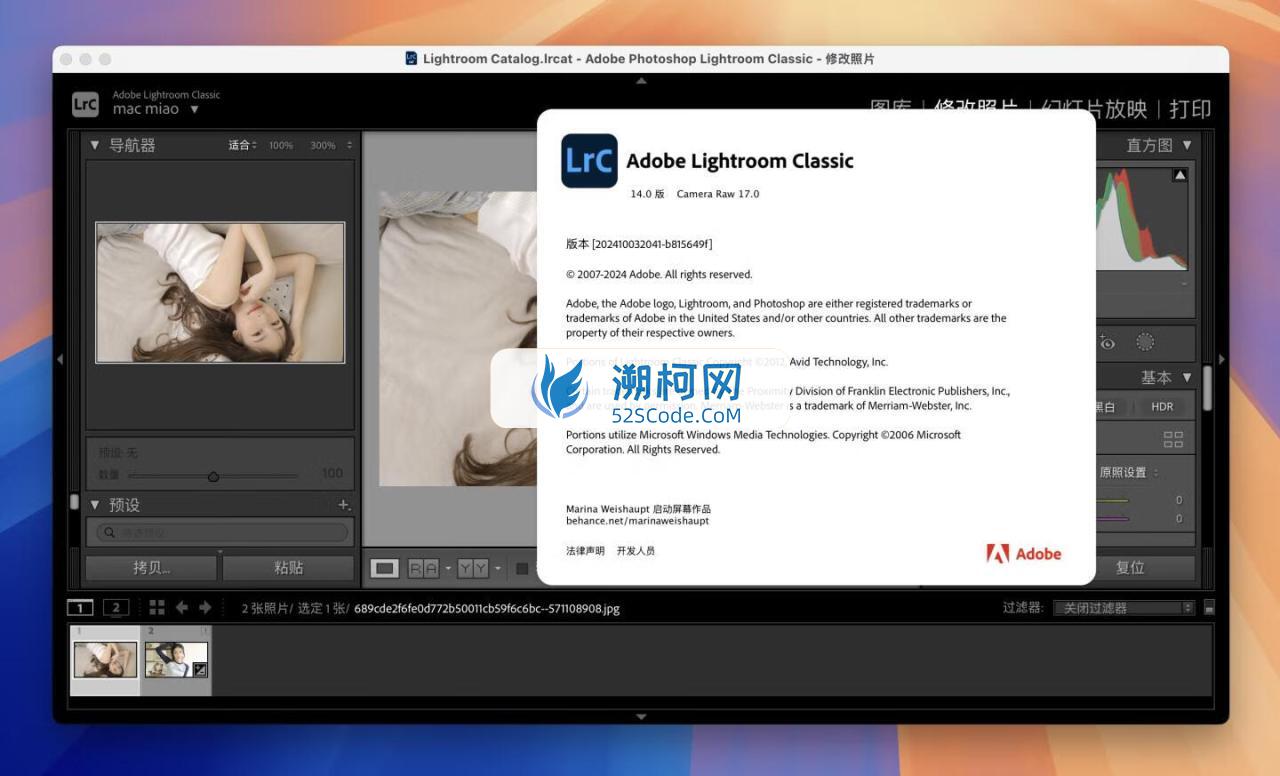This screenshot has height=776, width=1280.
Task: Click the filename 689cde2f...571108908.jpg source text
Action: pos(487,608)
